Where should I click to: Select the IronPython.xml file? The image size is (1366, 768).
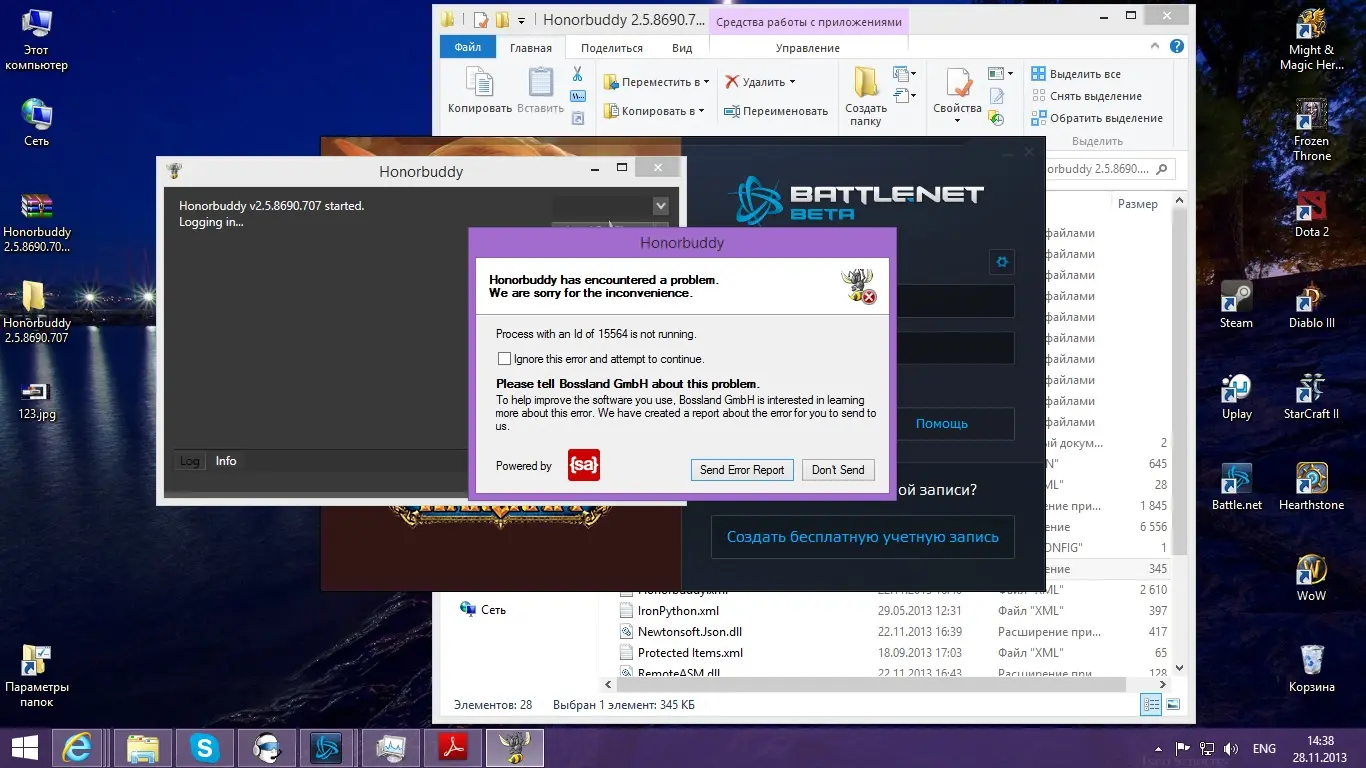[x=678, y=611]
